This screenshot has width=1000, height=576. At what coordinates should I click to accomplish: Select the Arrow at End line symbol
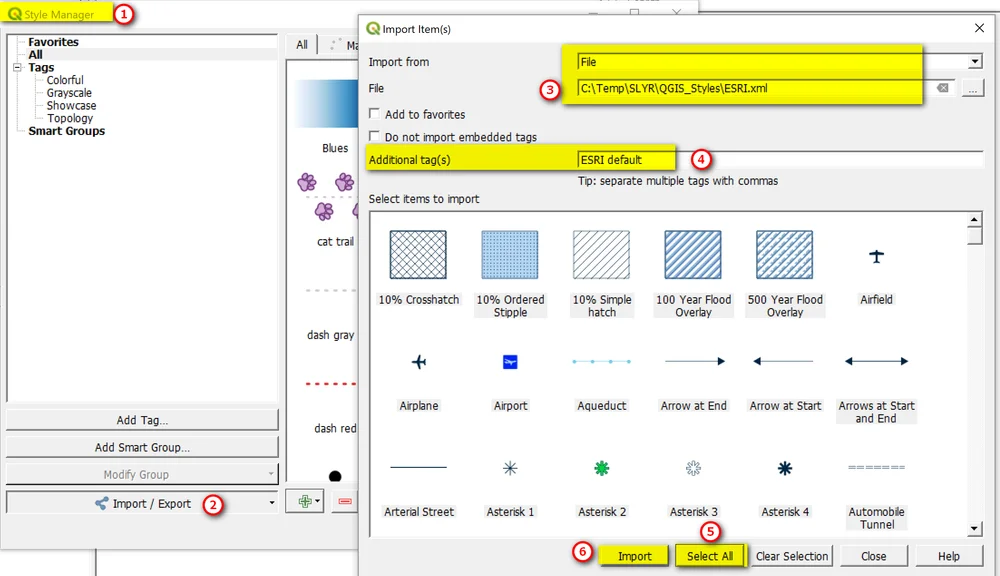coord(693,361)
